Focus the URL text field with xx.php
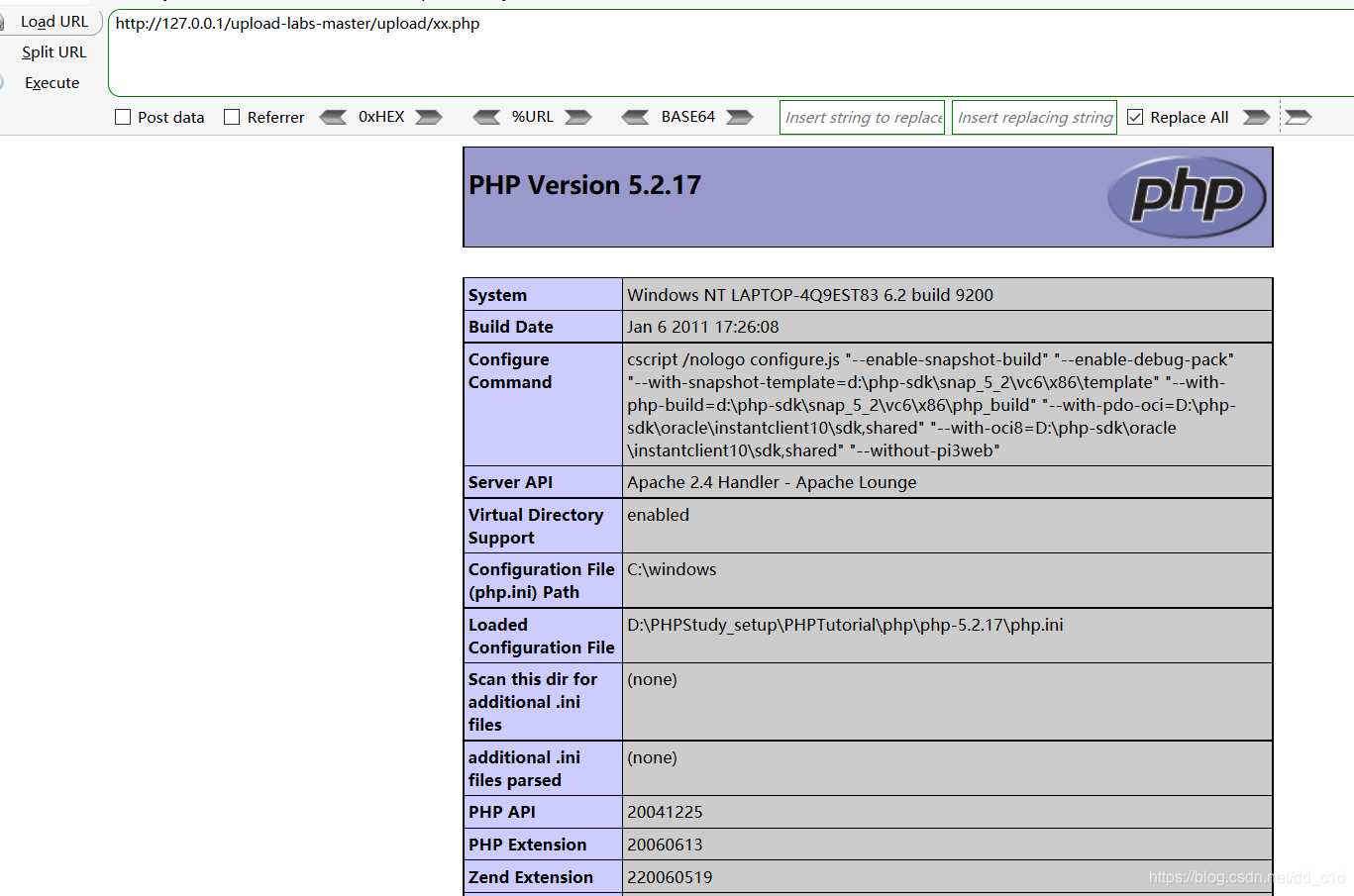1354x896 pixels. [x=730, y=53]
